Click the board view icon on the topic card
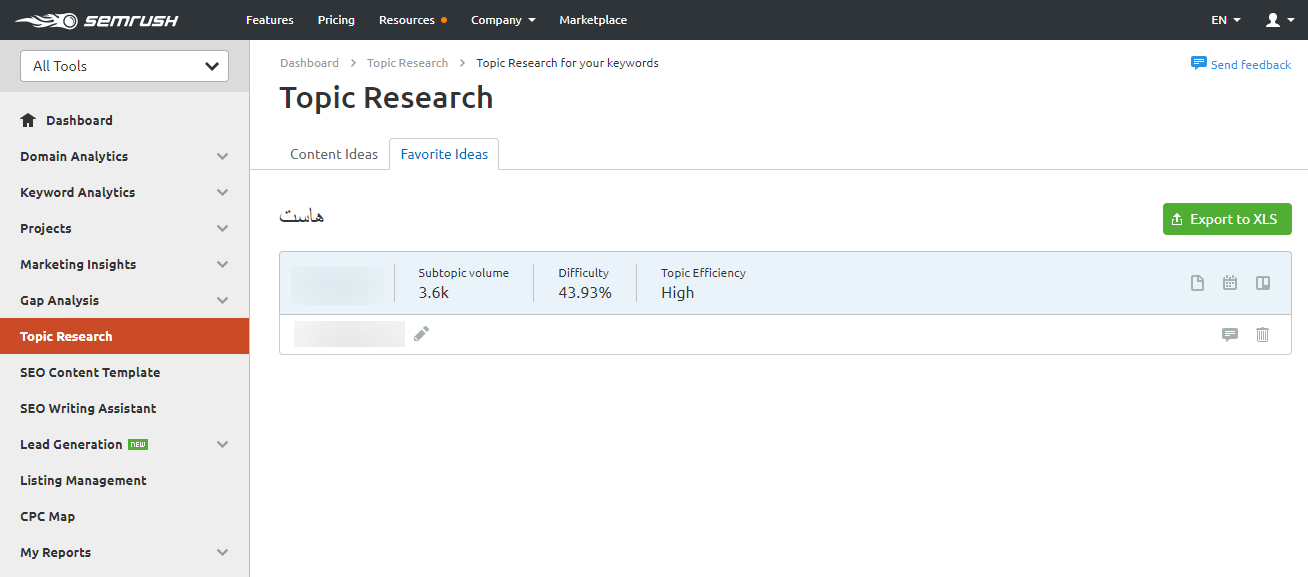 pyautogui.click(x=1262, y=282)
